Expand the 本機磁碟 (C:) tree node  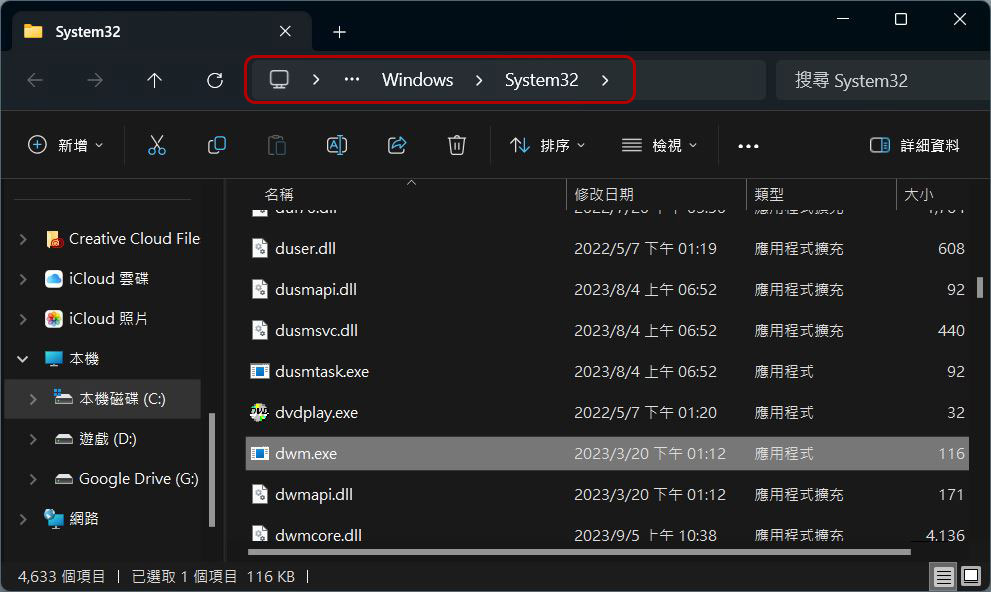pyautogui.click(x=33, y=399)
